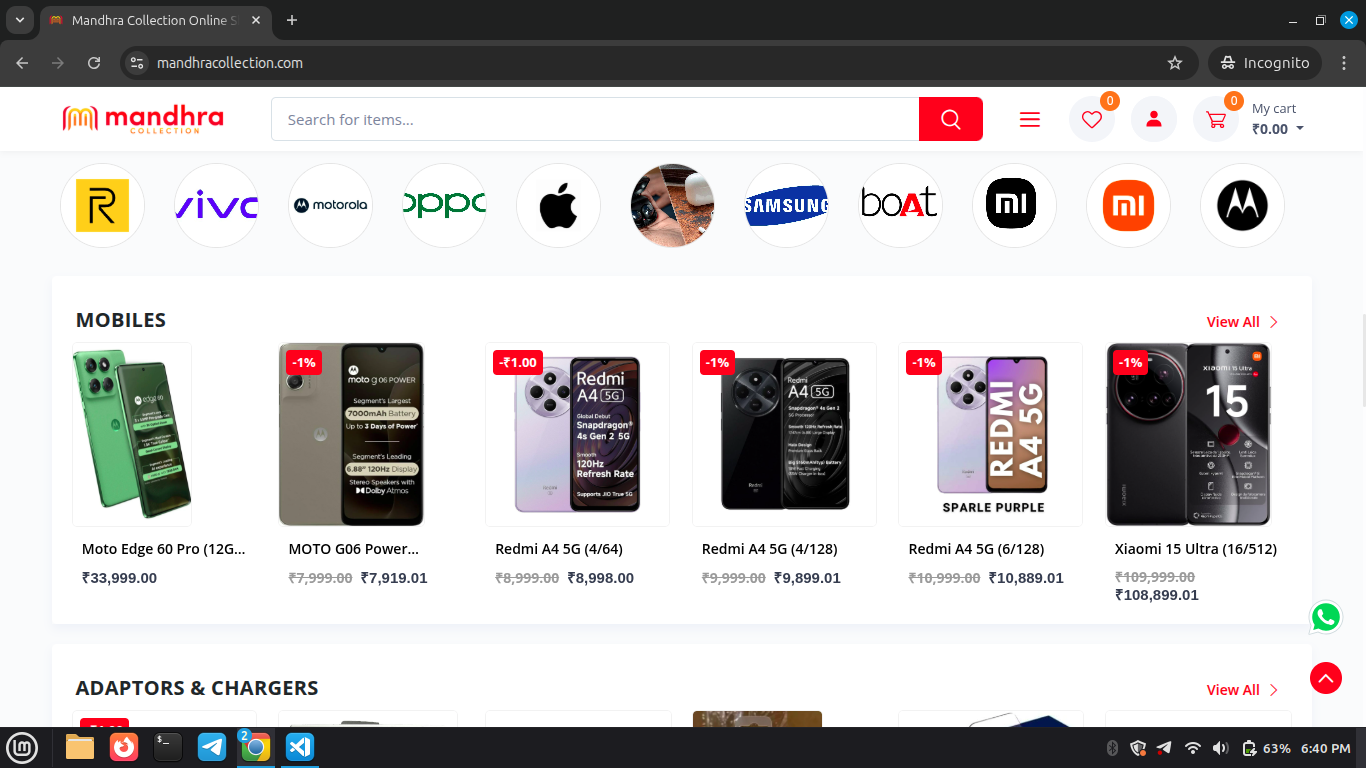Open the Chrome three-dot menu
The image size is (1366, 768).
(1342, 62)
